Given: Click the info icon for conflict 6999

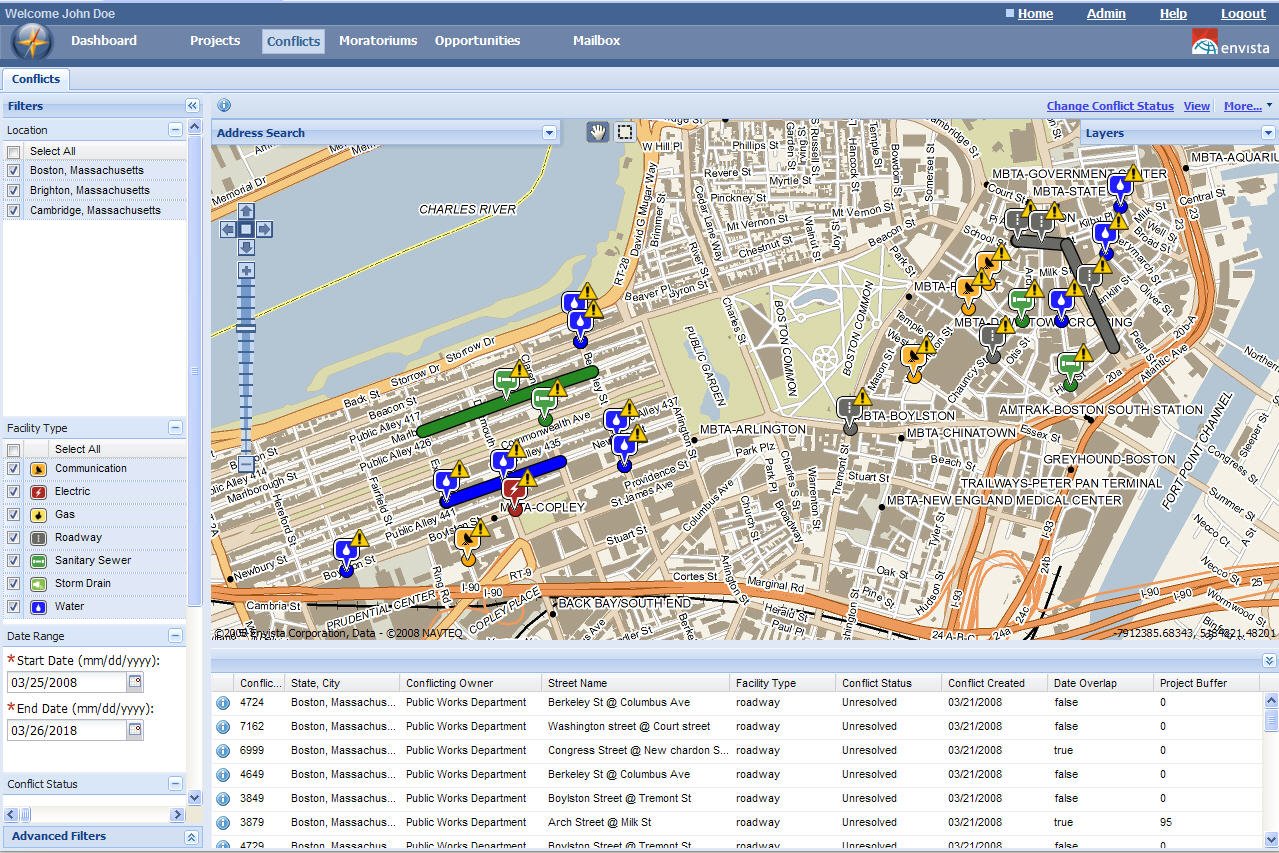Looking at the screenshot, I should [x=223, y=751].
